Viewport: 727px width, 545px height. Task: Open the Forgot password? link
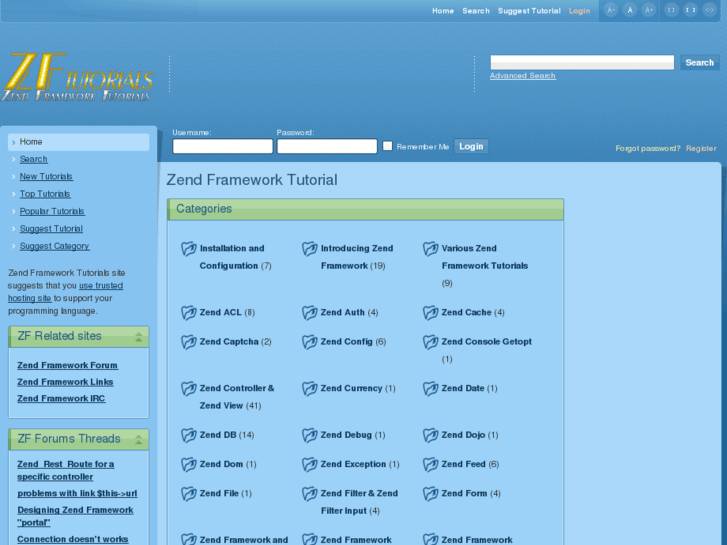point(648,148)
